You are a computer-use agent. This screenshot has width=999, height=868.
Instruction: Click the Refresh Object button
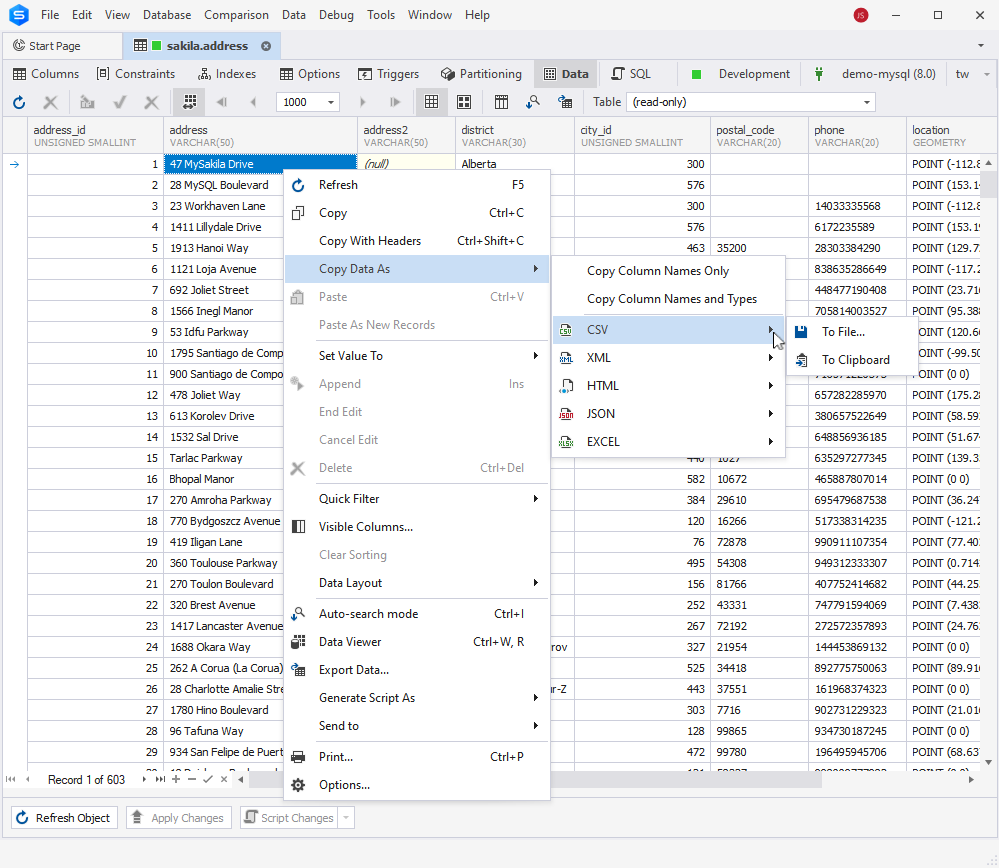click(64, 818)
